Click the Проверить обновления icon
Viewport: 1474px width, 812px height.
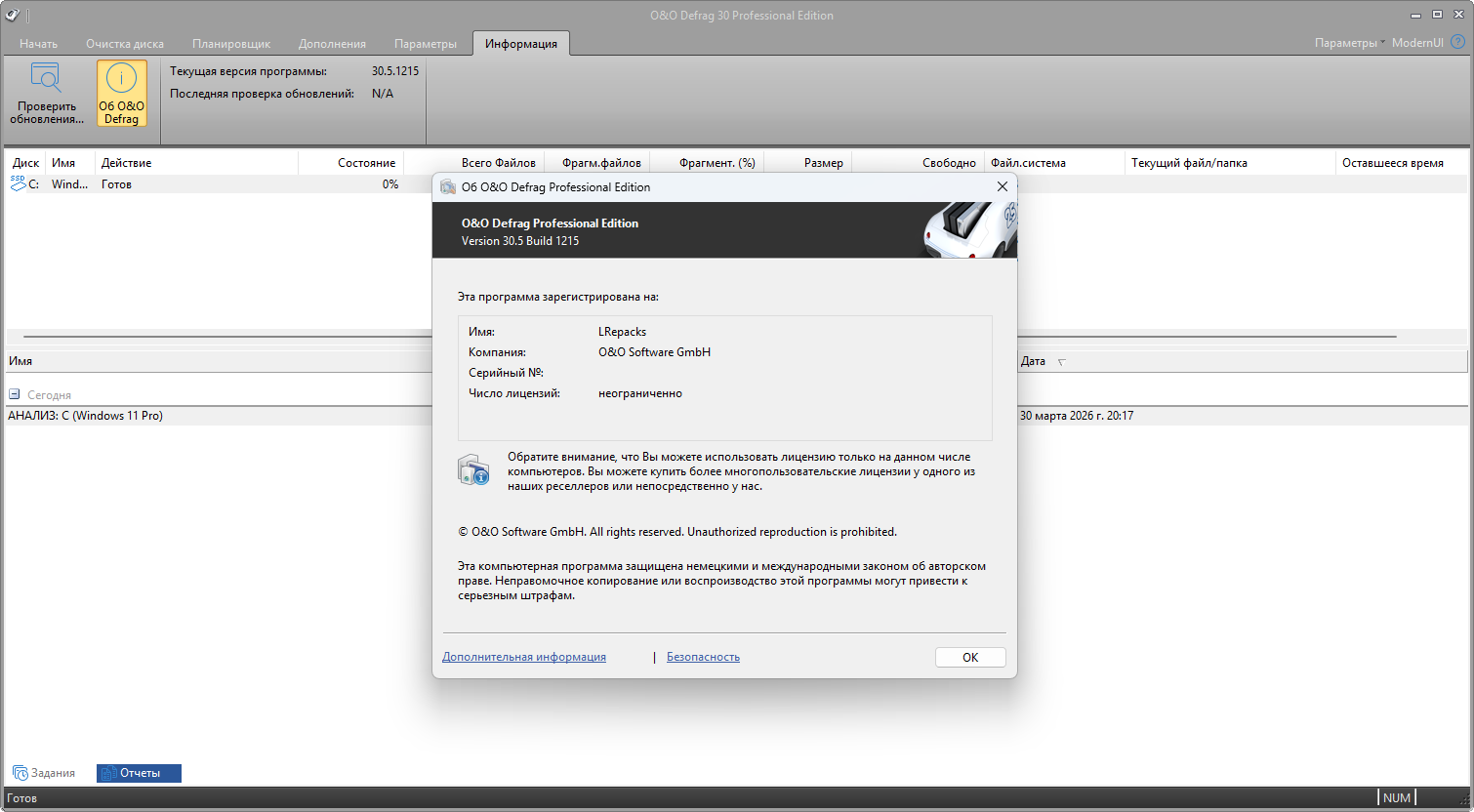point(46,78)
